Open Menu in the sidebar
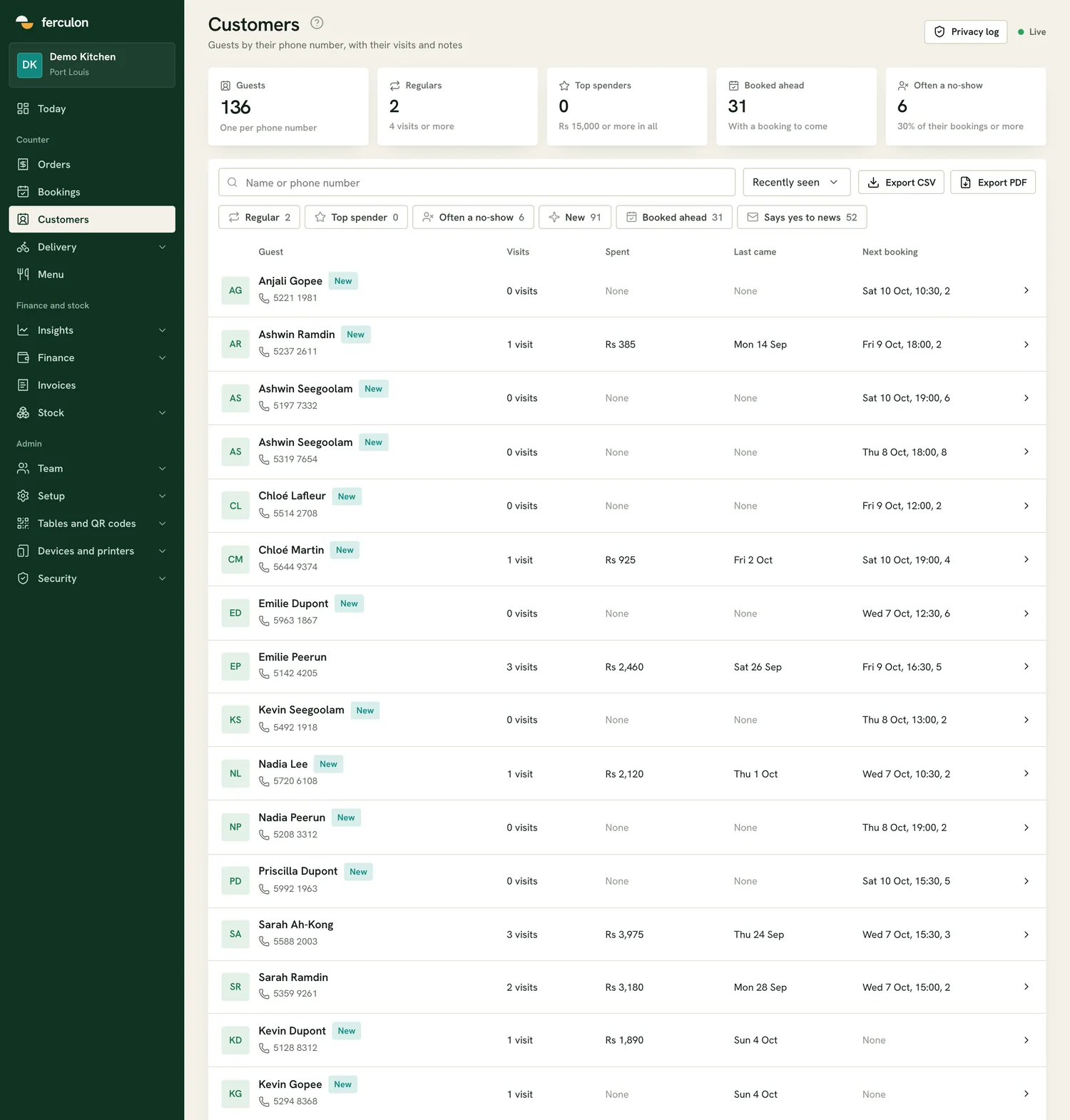 [x=92, y=275]
